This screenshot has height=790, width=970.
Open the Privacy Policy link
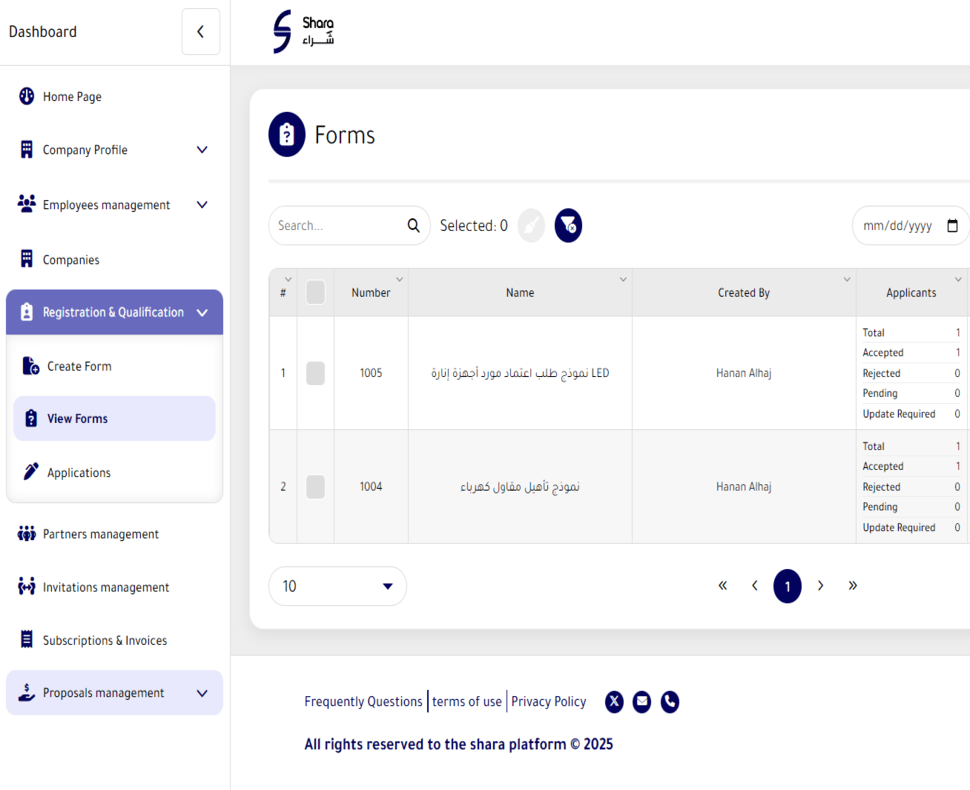[548, 702]
